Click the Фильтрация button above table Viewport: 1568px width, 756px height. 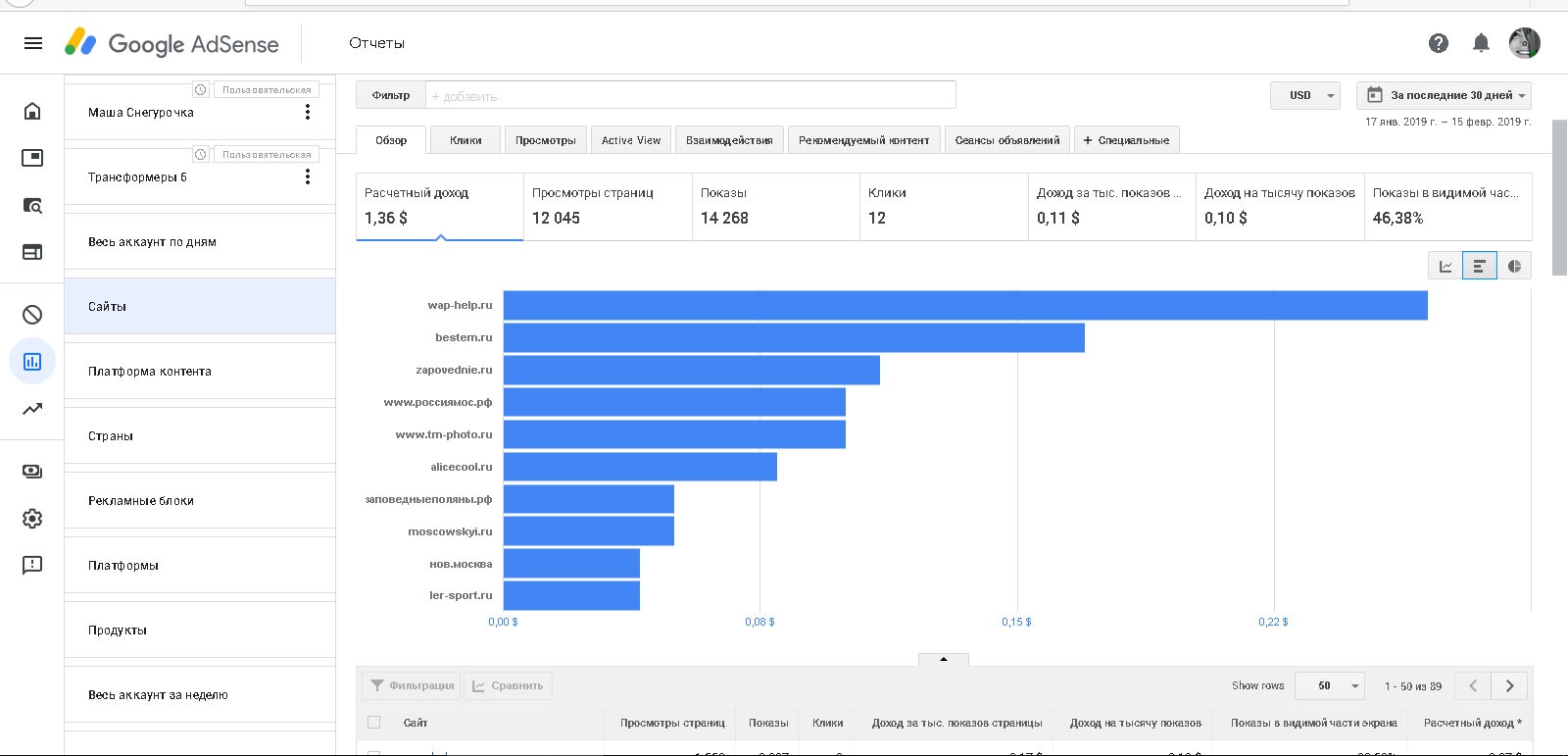(x=412, y=685)
